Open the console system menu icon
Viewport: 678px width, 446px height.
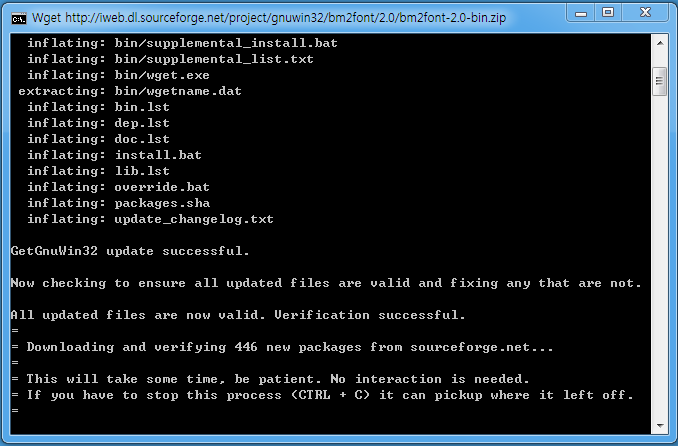[x=19, y=18]
